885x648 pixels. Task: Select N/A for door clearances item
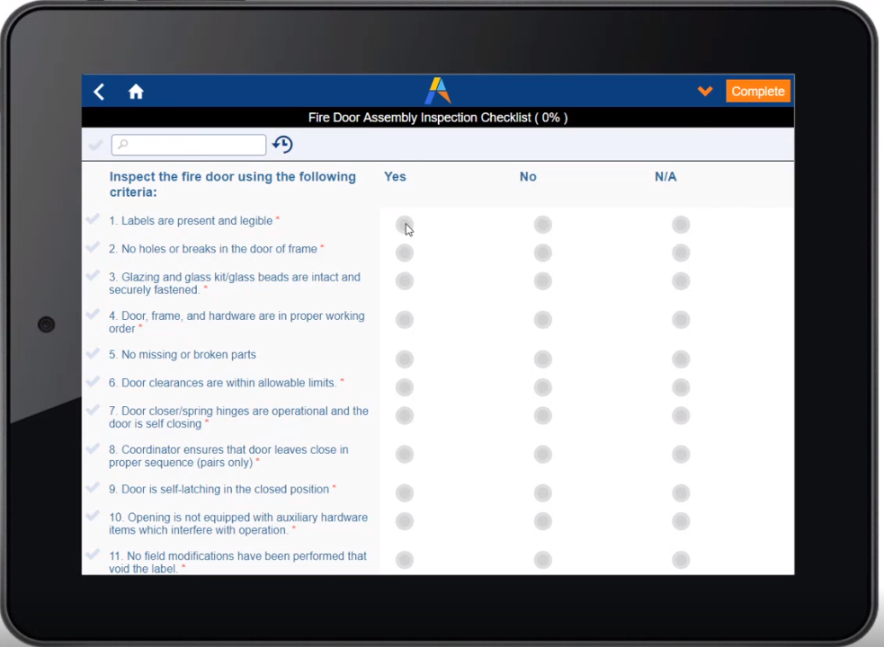(681, 387)
